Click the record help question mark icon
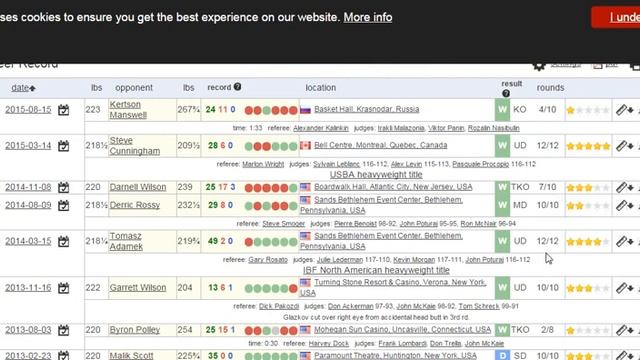 coord(237,87)
